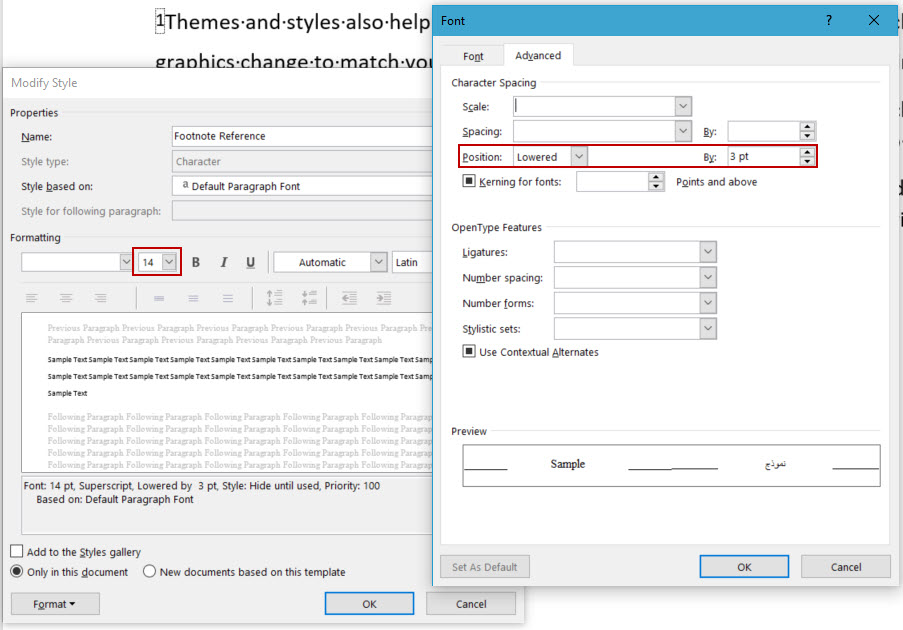Close the Font dialog

click(874, 21)
